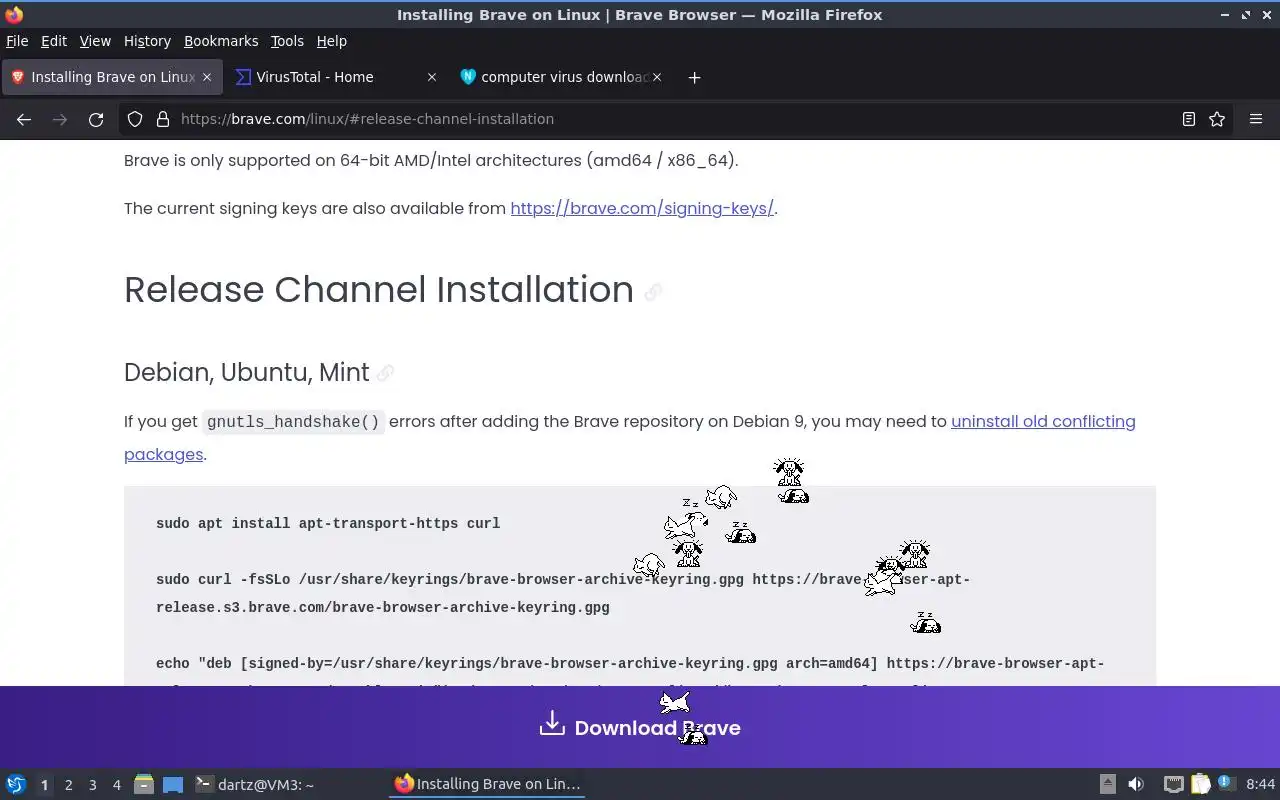The width and height of the screenshot is (1280, 800).
Task: Switch to workspace 4
Action: (116, 785)
